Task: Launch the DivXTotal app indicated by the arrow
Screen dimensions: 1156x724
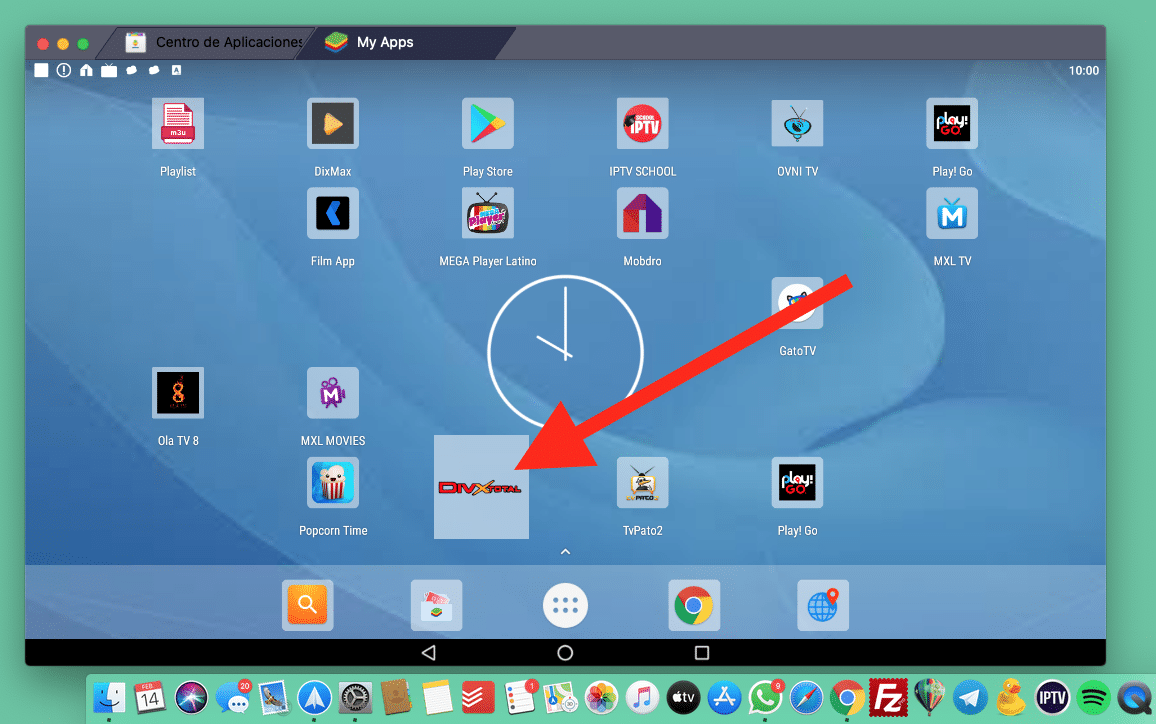Action: [481, 487]
